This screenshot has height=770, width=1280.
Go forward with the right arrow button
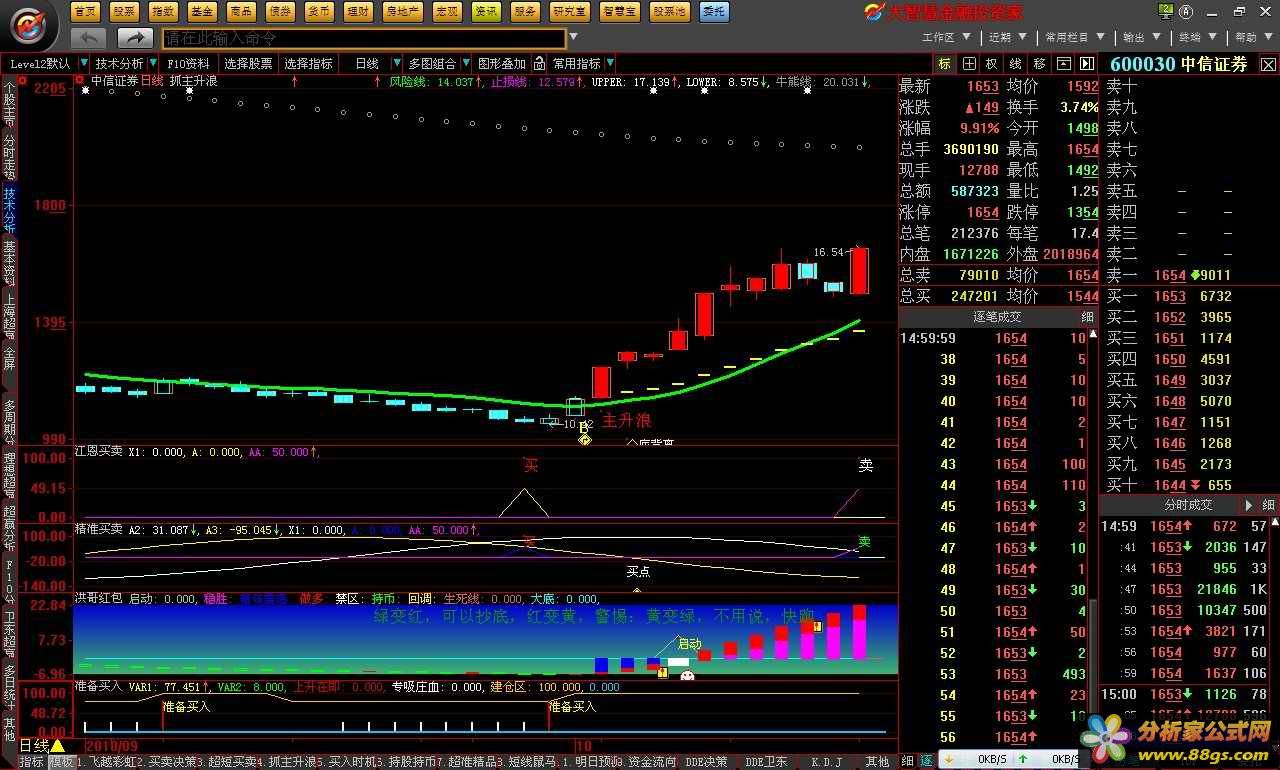(x=135, y=38)
